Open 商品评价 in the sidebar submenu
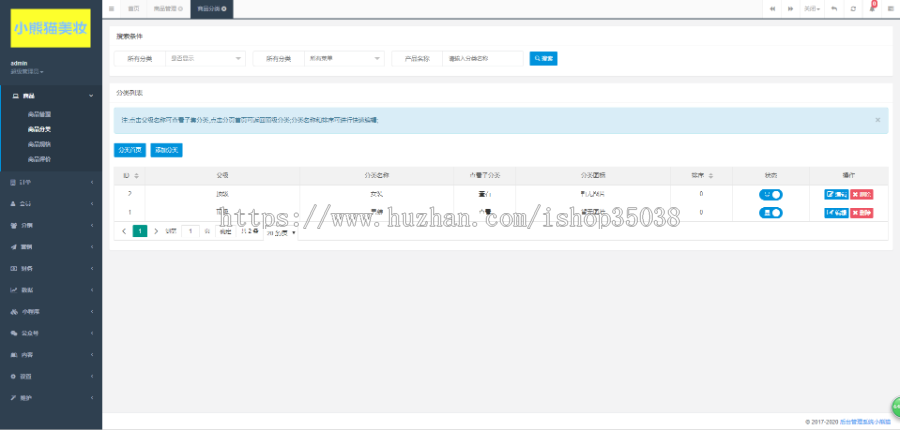900x430 pixels. [x=40, y=159]
